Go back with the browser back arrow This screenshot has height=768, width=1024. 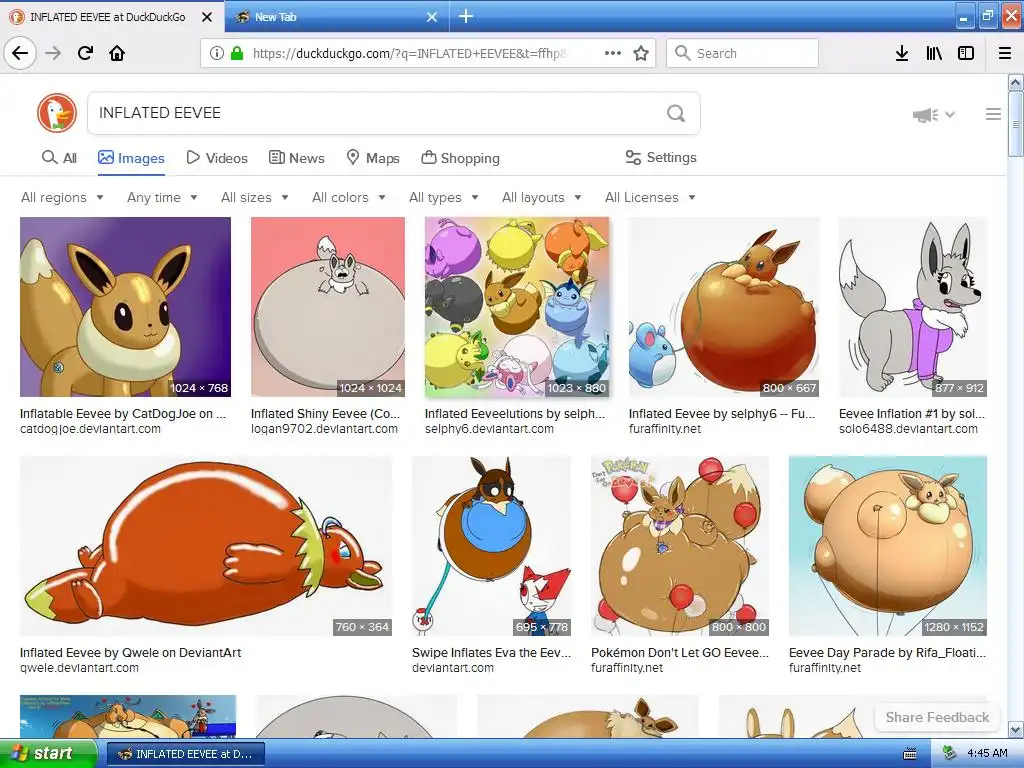[x=20, y=53]
